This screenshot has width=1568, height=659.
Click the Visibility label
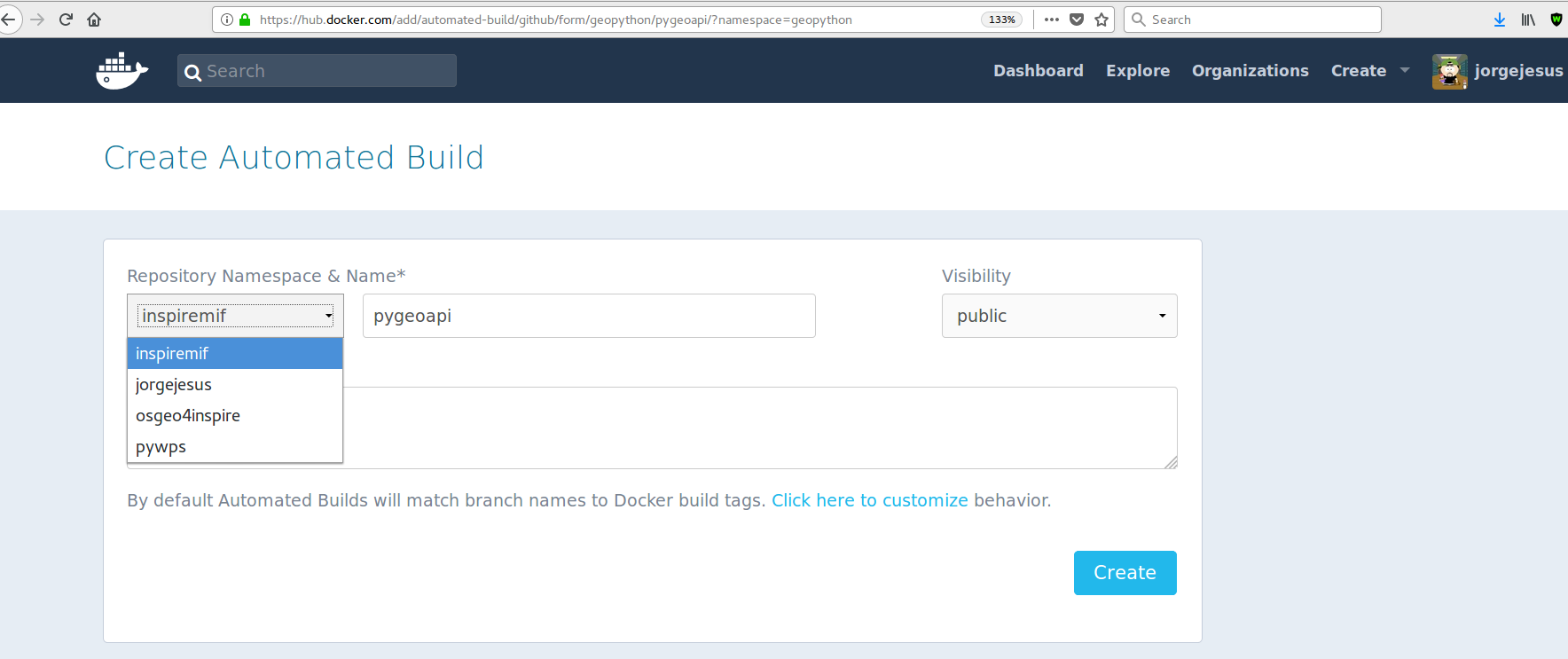coord(976,276)
